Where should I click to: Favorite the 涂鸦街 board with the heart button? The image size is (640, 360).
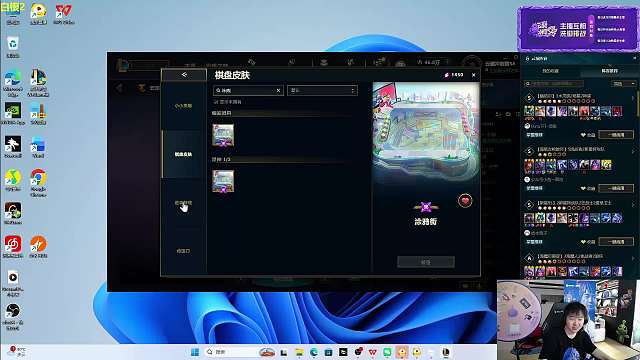(465, 200)
